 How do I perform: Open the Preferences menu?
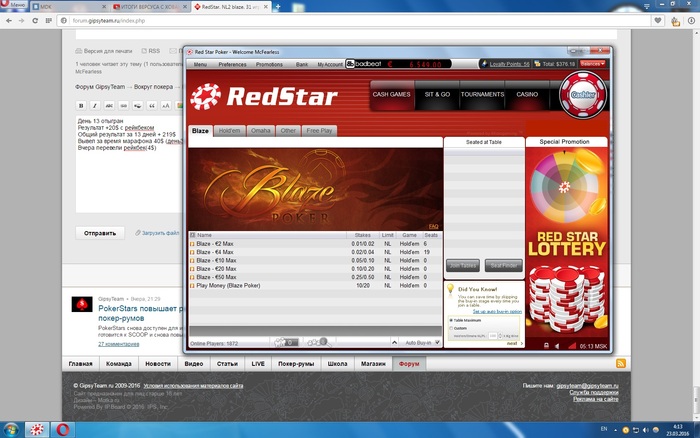click(x=232, y=64)
